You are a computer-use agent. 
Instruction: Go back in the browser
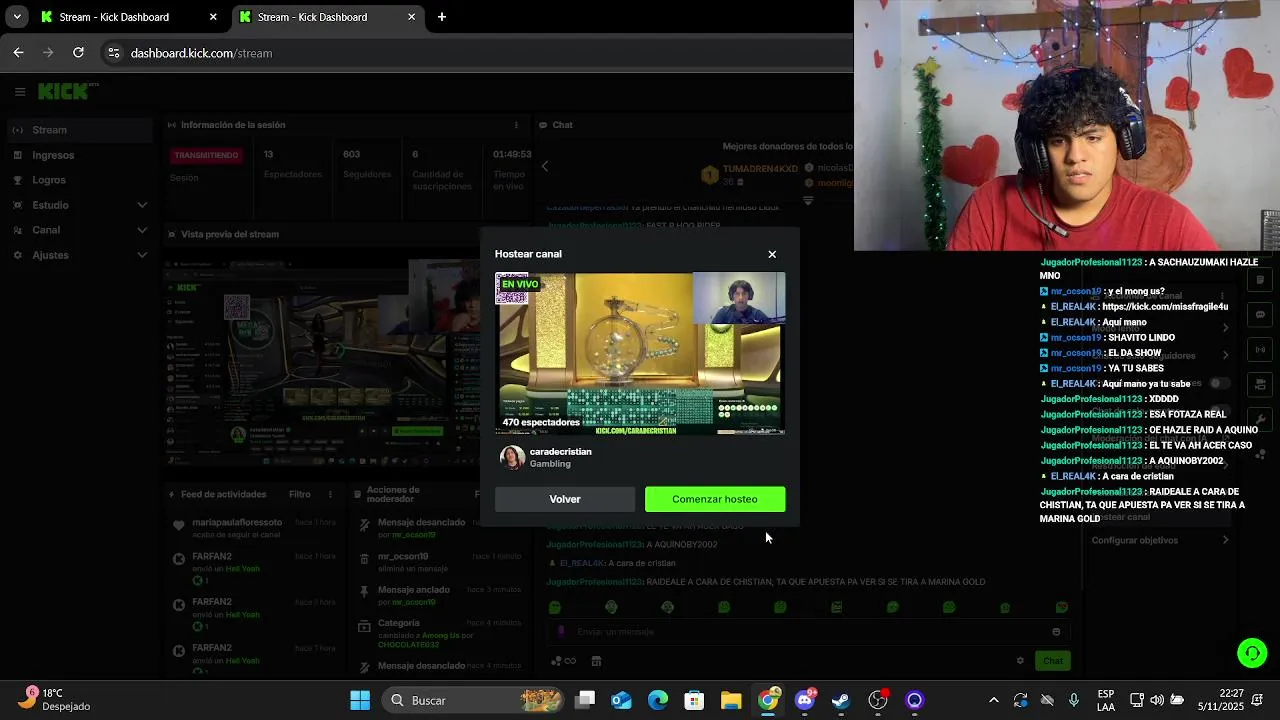tap(19, 53)
